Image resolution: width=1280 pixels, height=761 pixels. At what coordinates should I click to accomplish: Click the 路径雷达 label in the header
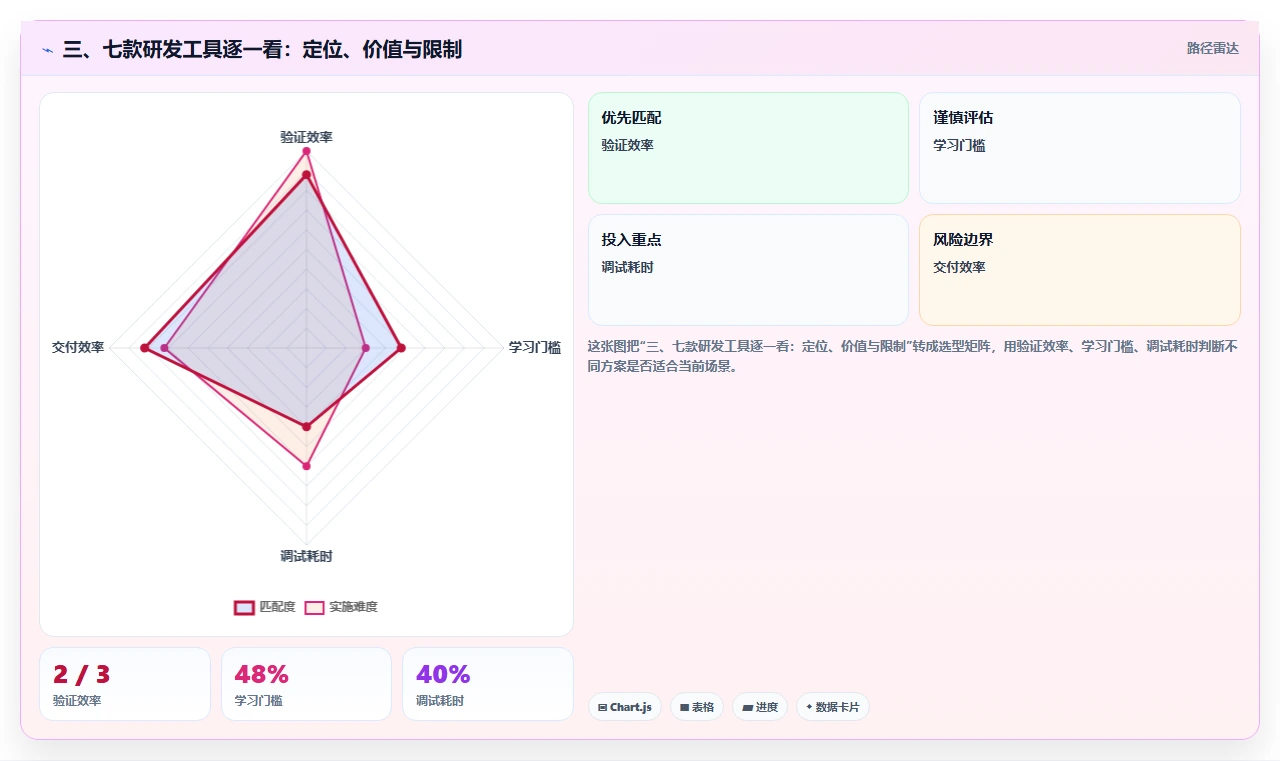pos(1212,48)
